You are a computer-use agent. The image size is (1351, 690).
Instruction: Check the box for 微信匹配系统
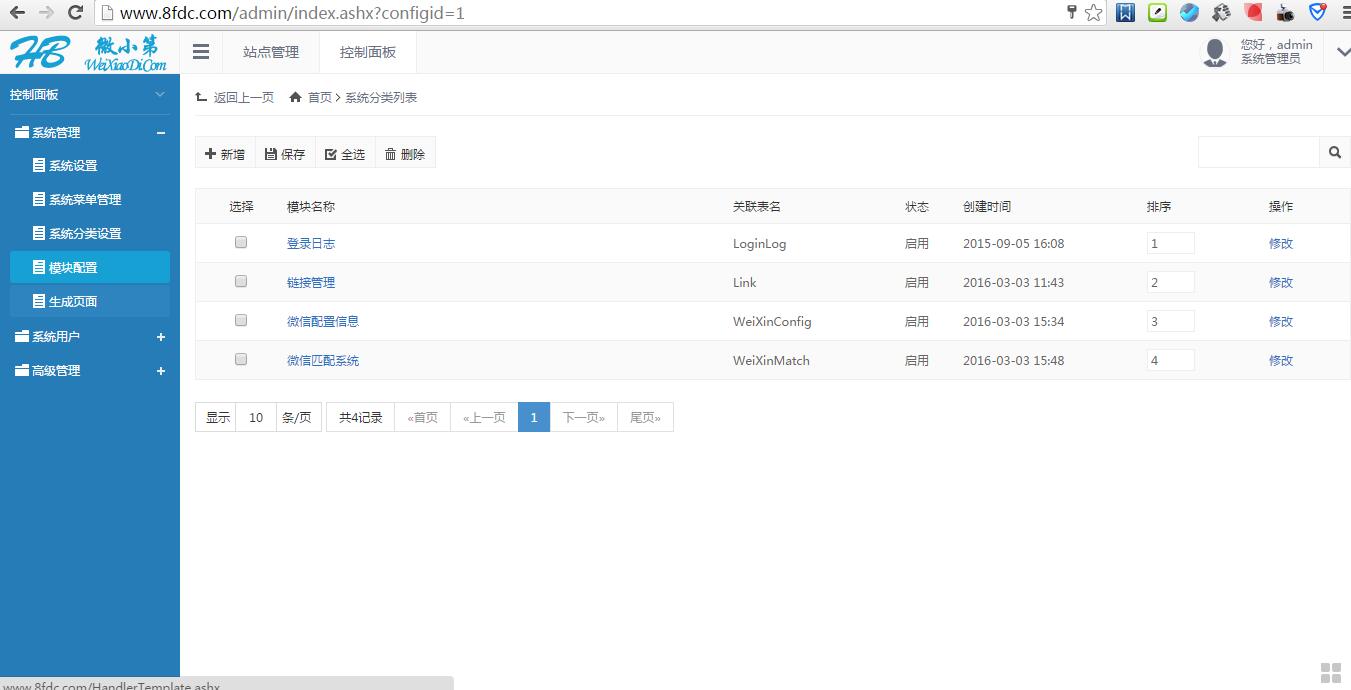click(x=241, y=359)
